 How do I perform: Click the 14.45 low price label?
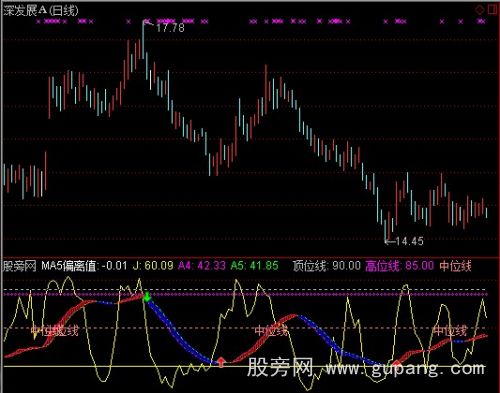(409, 241)
